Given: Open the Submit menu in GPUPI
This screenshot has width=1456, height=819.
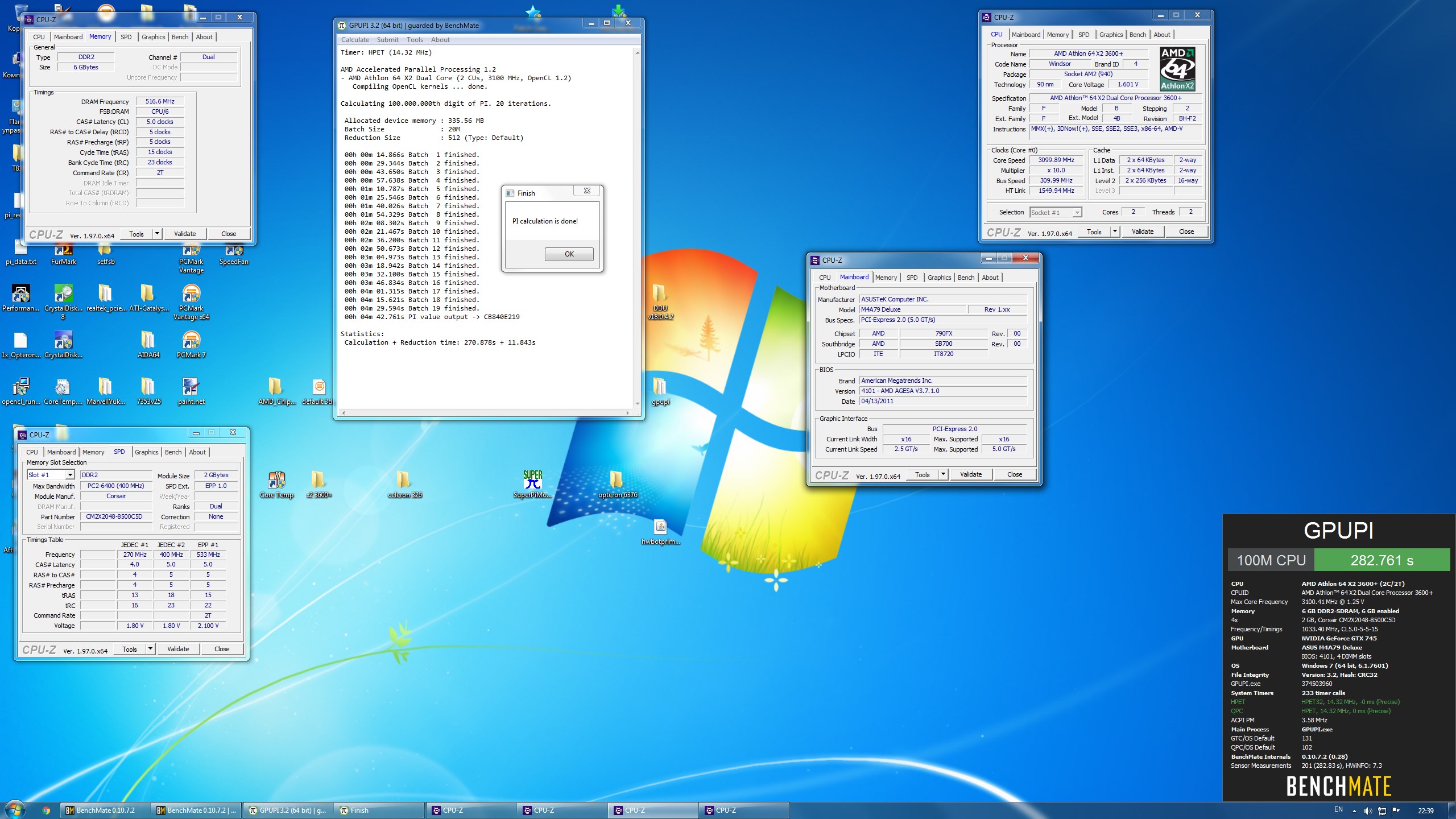Looking at the screenshot, I should (387, 40).
